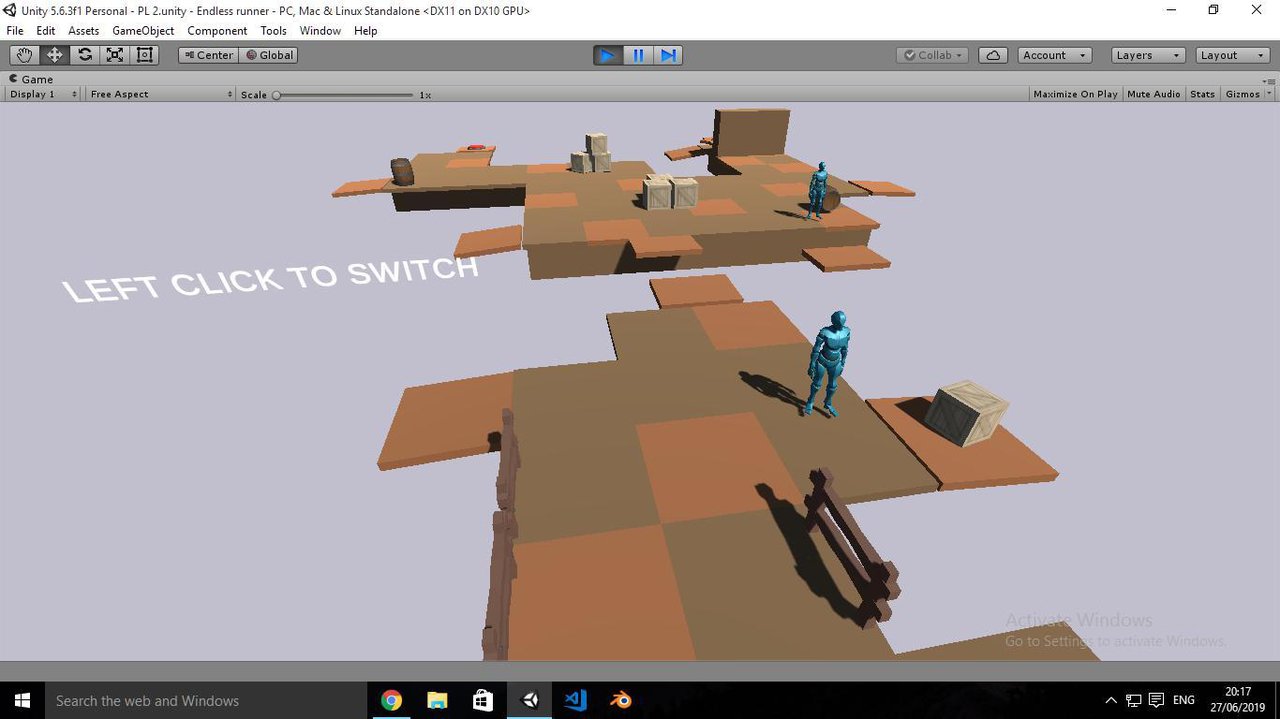Open the network status tray icon

point(1134,700)
